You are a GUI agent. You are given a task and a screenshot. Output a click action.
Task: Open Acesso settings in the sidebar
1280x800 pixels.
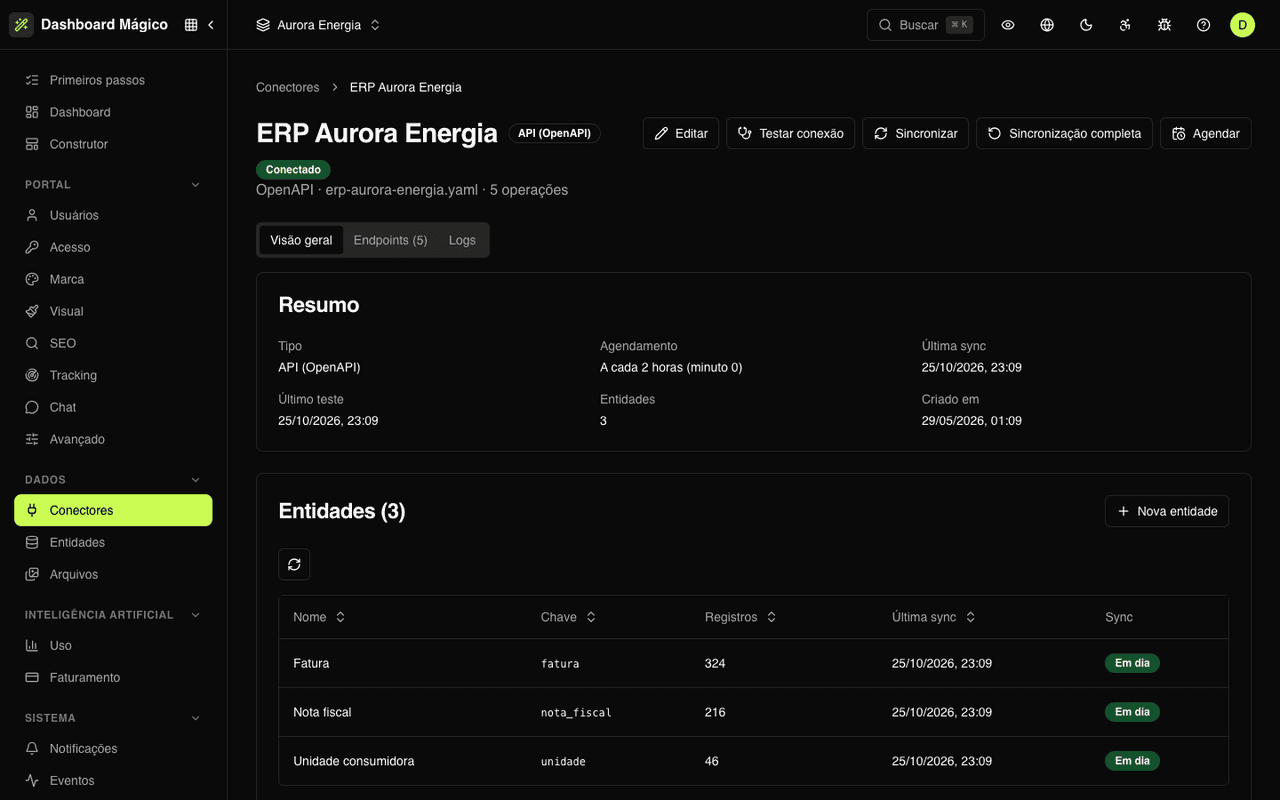[113, 247]
